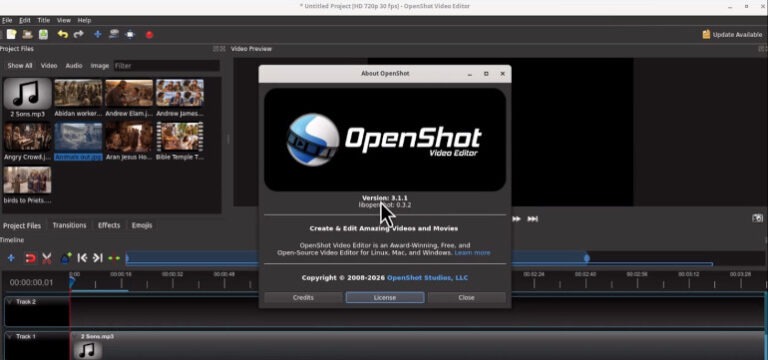The height and width of the screenshot is (360, 768).
Task: Filter project files by Image
Action: pyautogui.click(x=99, y=66)
